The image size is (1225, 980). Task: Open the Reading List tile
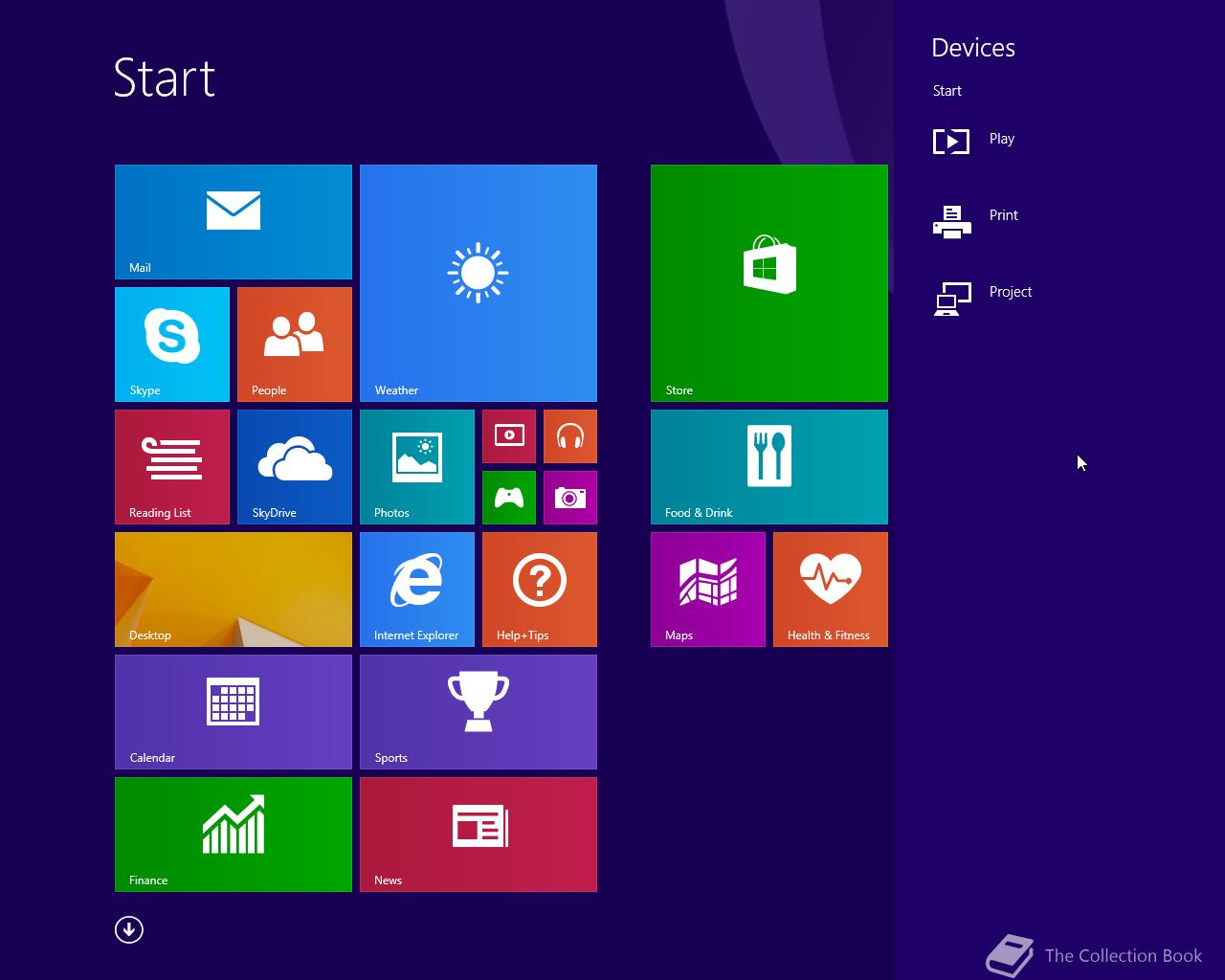(172, 467)
